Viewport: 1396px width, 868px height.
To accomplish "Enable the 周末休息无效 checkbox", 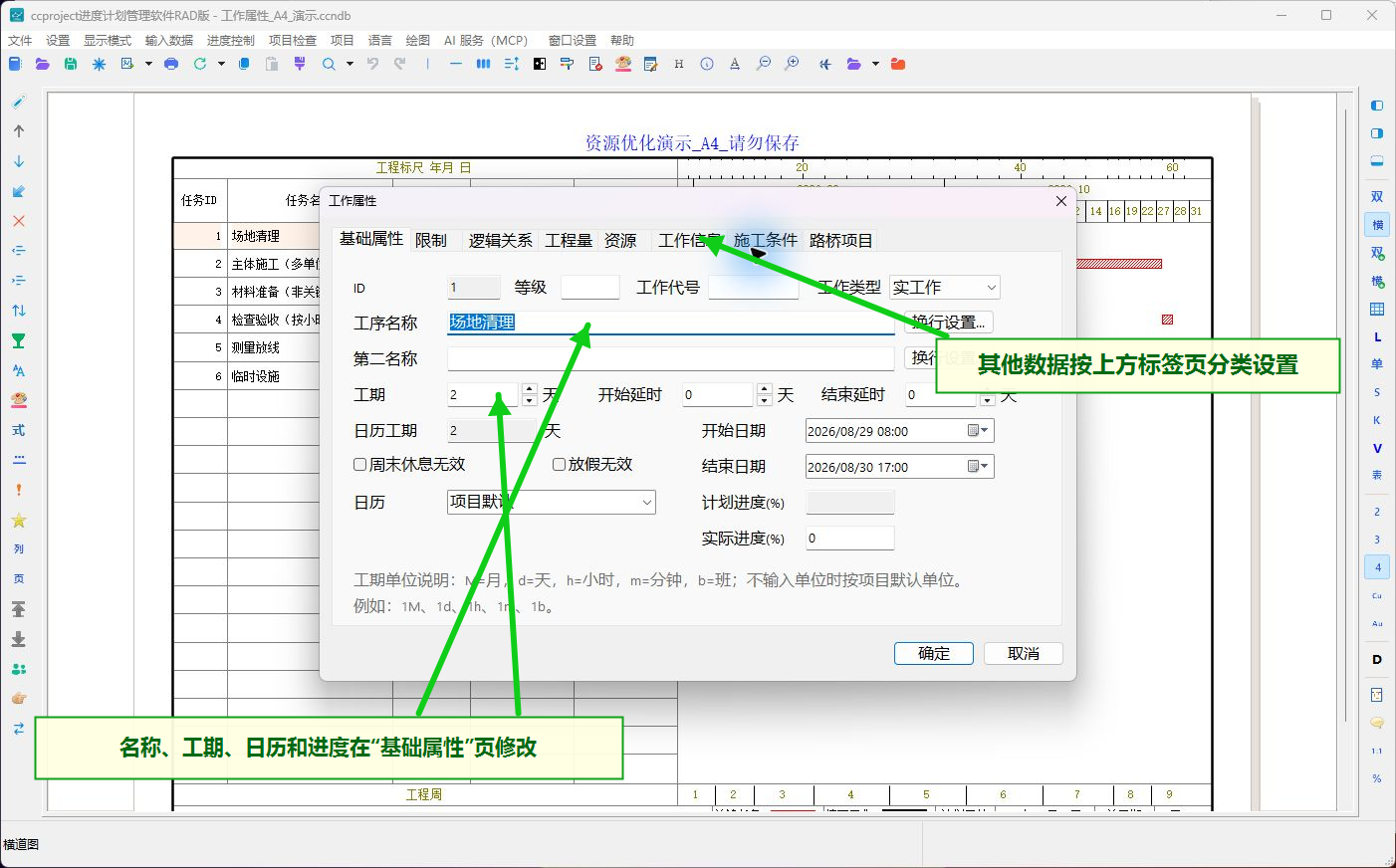I will tap(360, 464).
